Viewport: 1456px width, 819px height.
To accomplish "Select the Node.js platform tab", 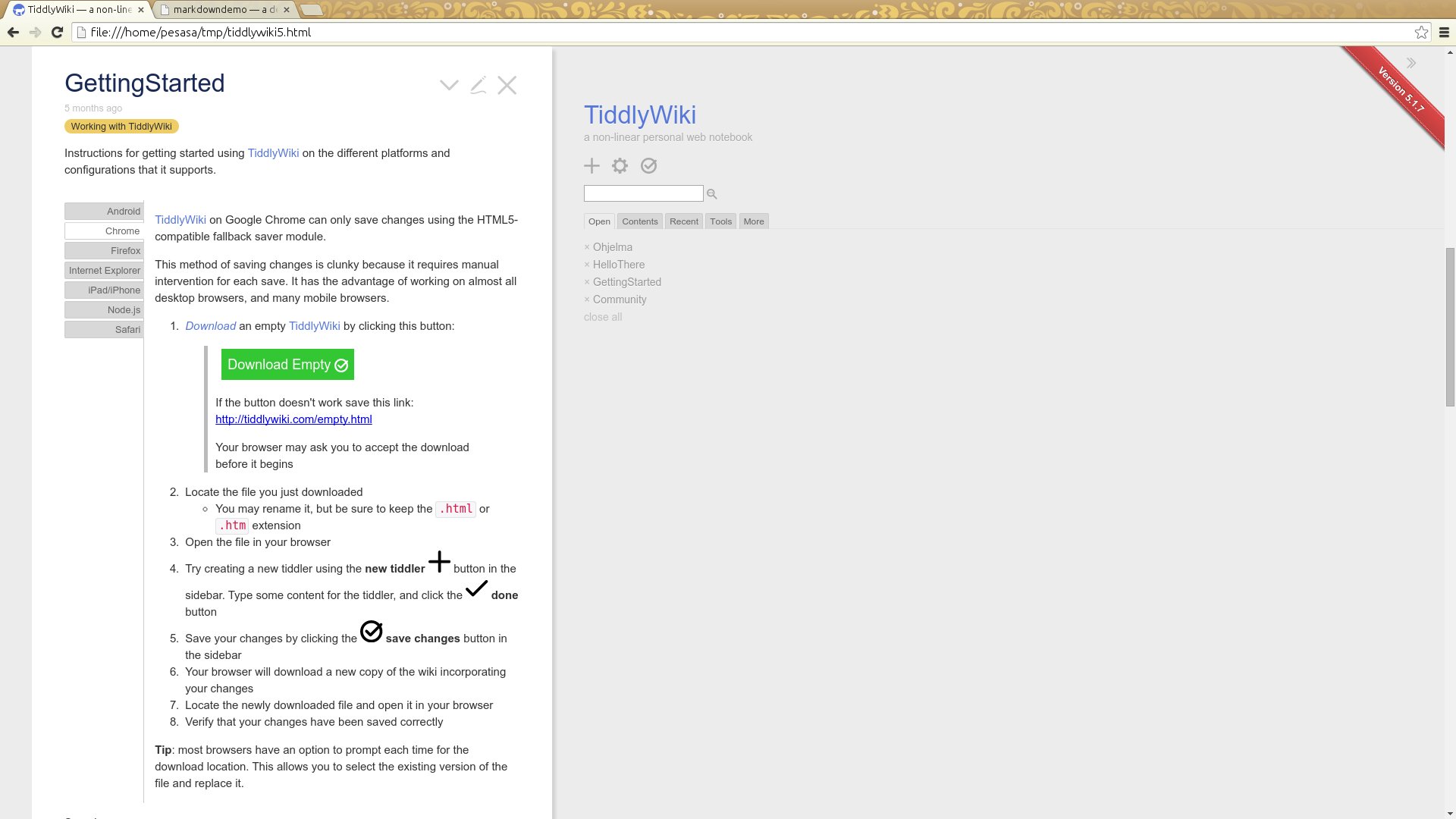I will (x=104, y=309).
